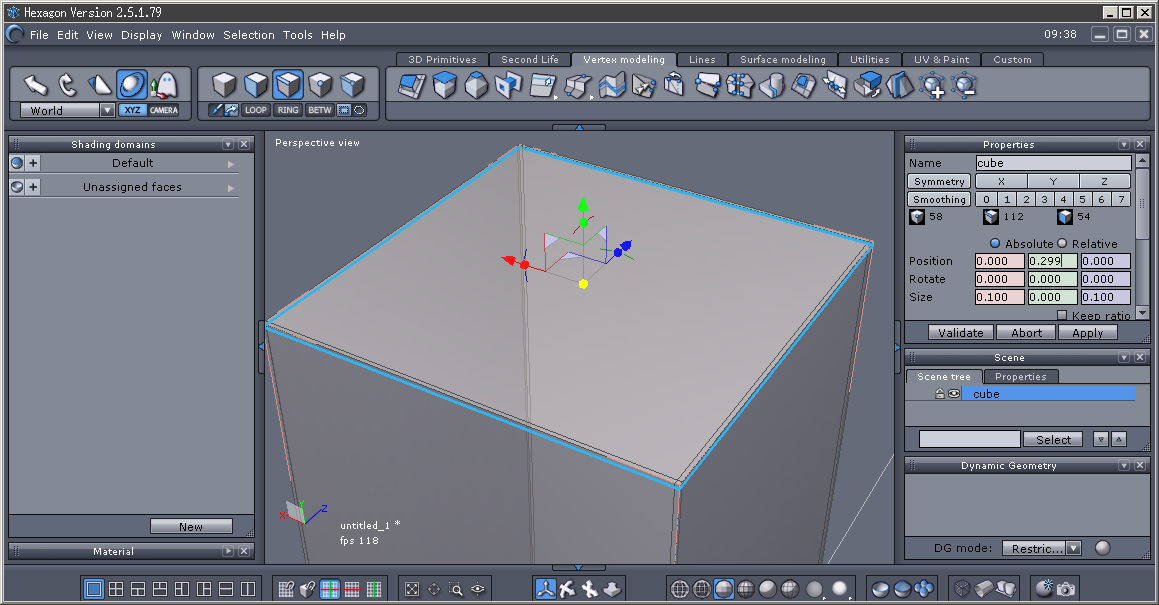Click the Abort button
The width and height of the screenshot is (1159, 605).
1027,333
